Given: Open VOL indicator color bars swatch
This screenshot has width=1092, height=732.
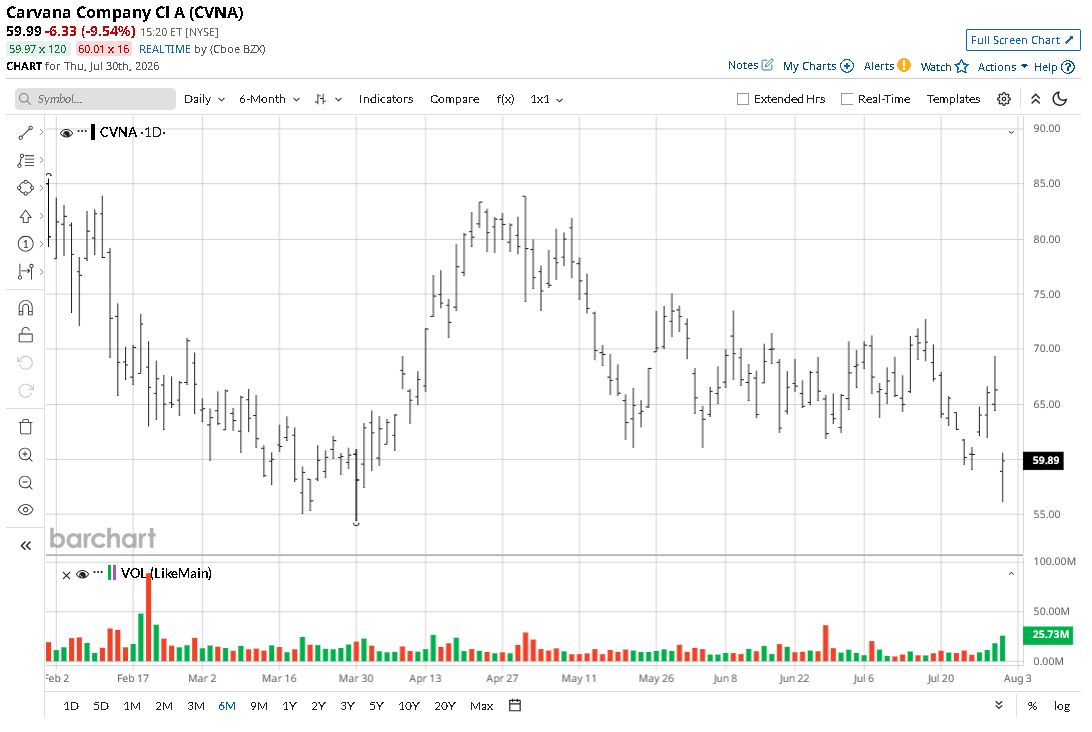Looking at the screenshot, I should [x=111, y=573].
